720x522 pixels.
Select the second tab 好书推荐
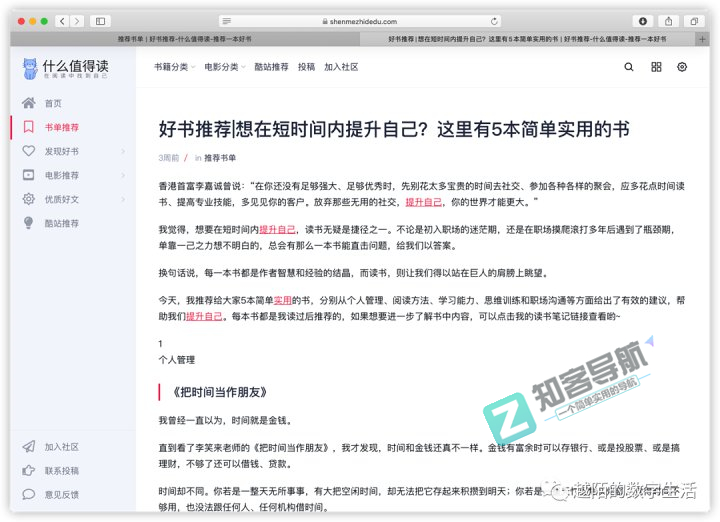point(528,39)
